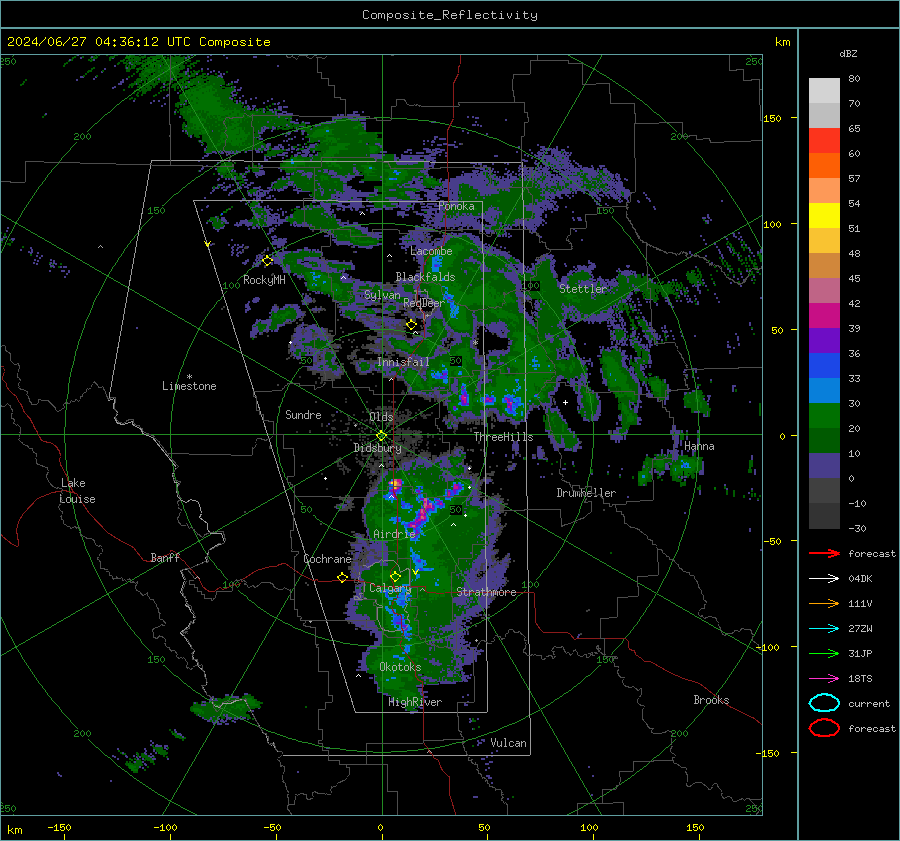
Task: Click the Stettler label
Action: pyautogui.click(x=583, y=289)
